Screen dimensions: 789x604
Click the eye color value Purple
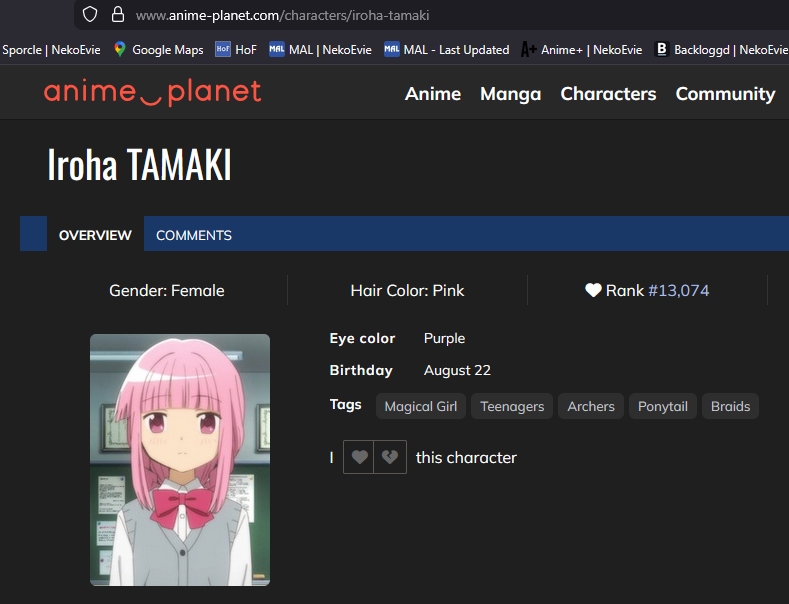444,338
